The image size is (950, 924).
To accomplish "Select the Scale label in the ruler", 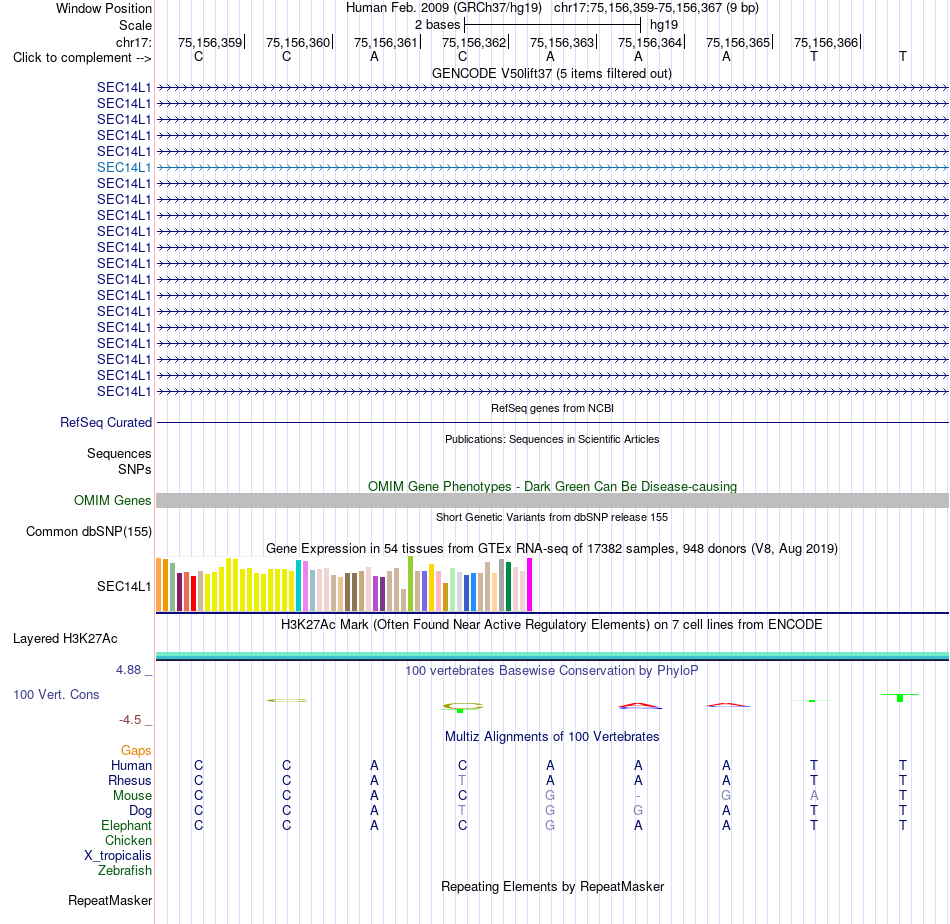I will point(135,25).
